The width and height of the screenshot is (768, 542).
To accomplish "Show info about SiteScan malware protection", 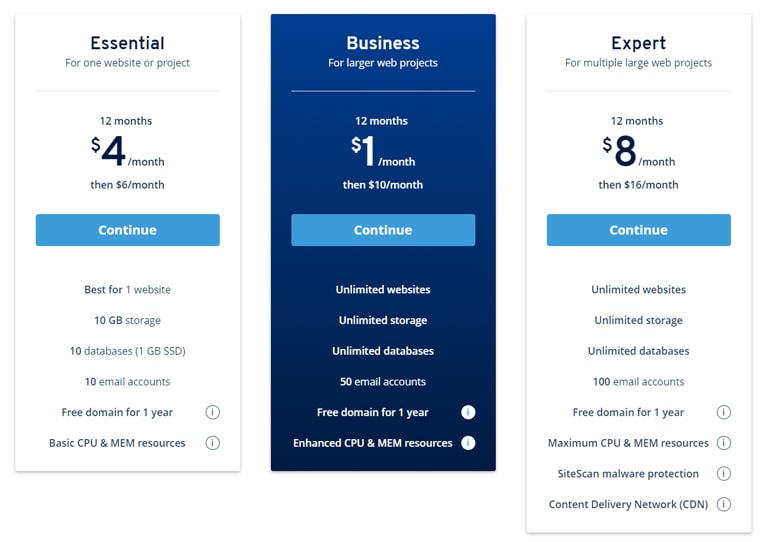I will click(724, 473).
